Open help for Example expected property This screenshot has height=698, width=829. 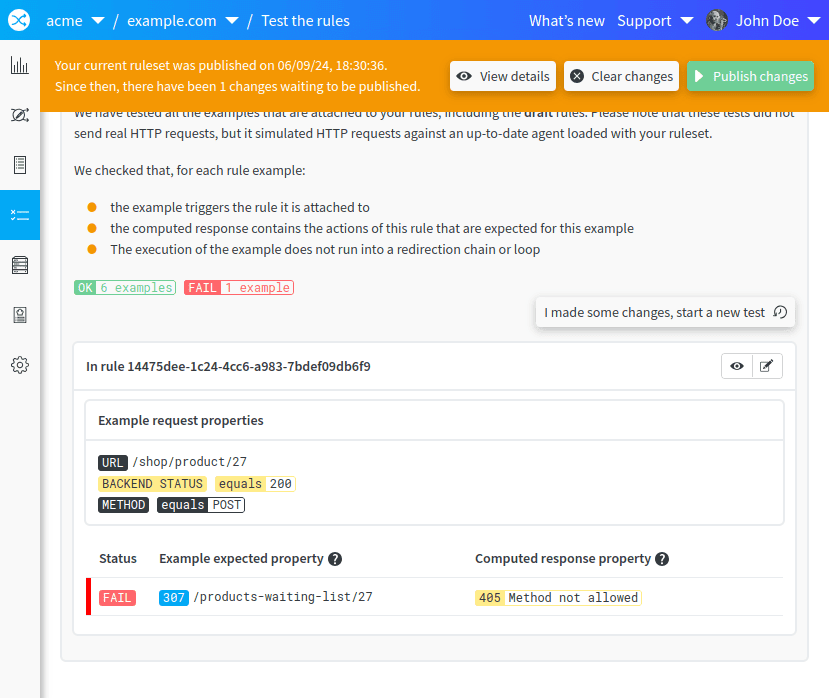pos(335,559)
